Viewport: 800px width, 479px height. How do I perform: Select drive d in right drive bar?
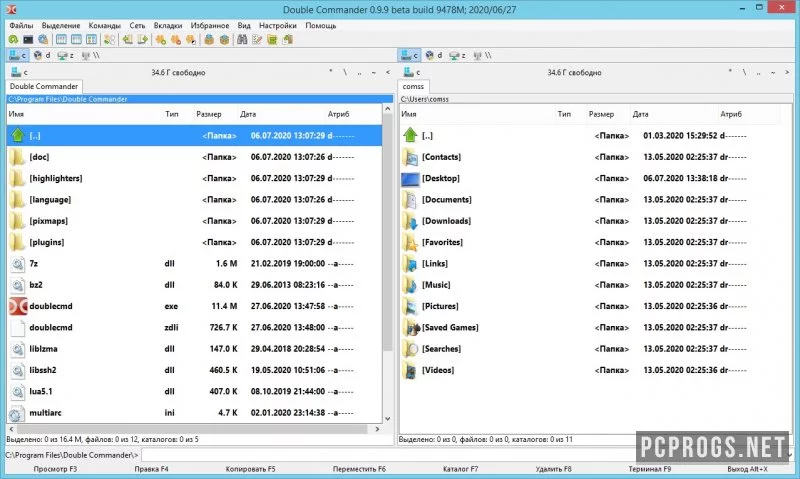(434, 56)
